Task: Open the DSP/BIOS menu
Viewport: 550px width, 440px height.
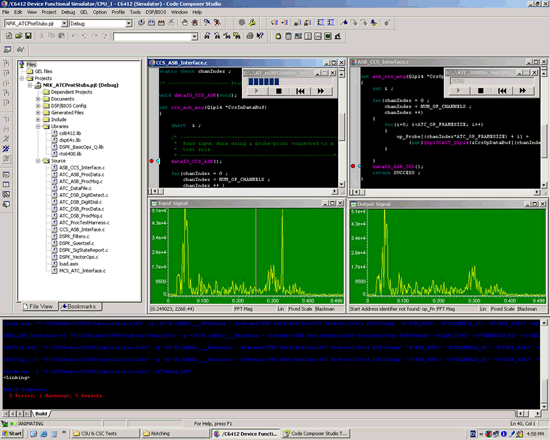Action: coord(156,12)
